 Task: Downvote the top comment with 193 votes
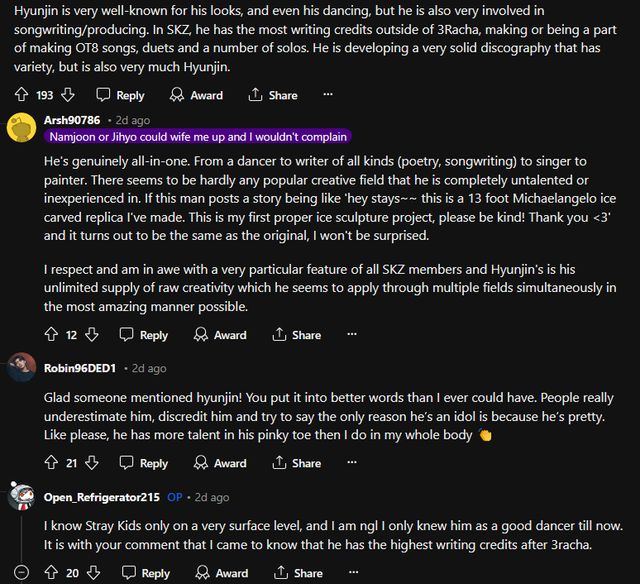click(x=68, y=95)
